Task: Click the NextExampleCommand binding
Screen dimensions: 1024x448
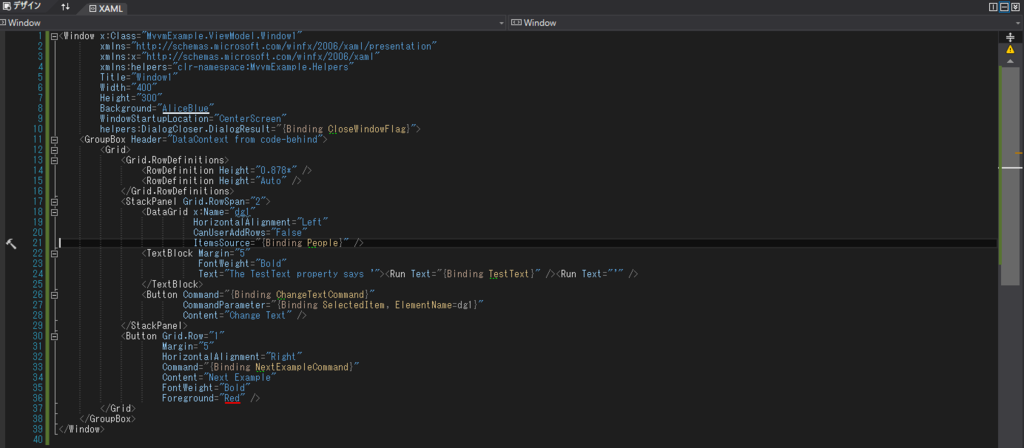Action: (301, 367)
